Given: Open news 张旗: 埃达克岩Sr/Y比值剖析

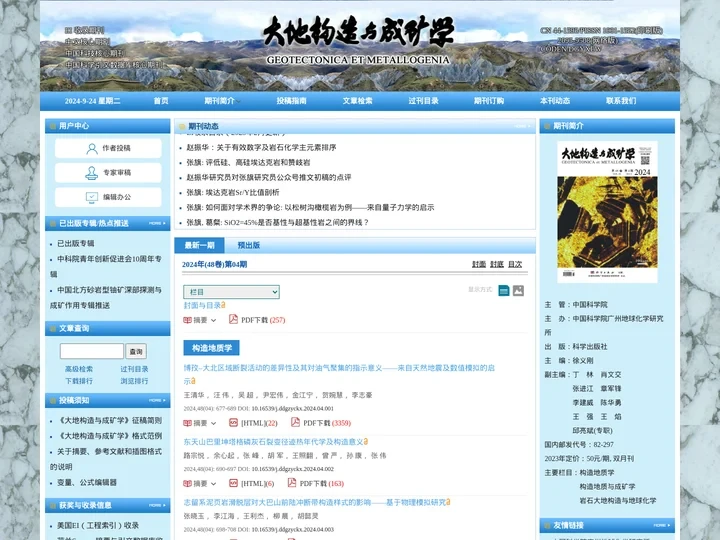Looking at the screenshot, I should tap(233, 193).
